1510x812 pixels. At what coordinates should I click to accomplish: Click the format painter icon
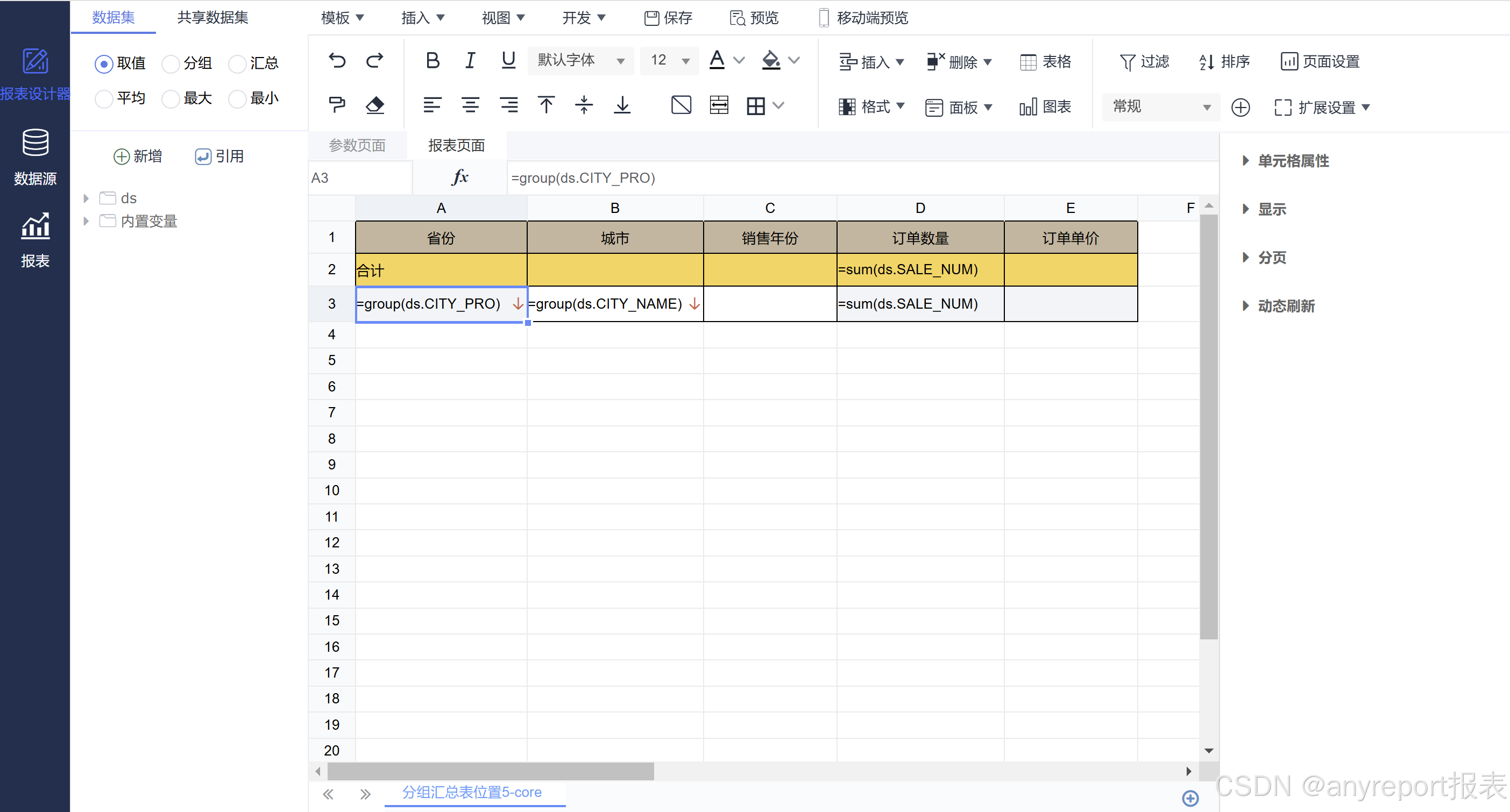coord(337,105)
